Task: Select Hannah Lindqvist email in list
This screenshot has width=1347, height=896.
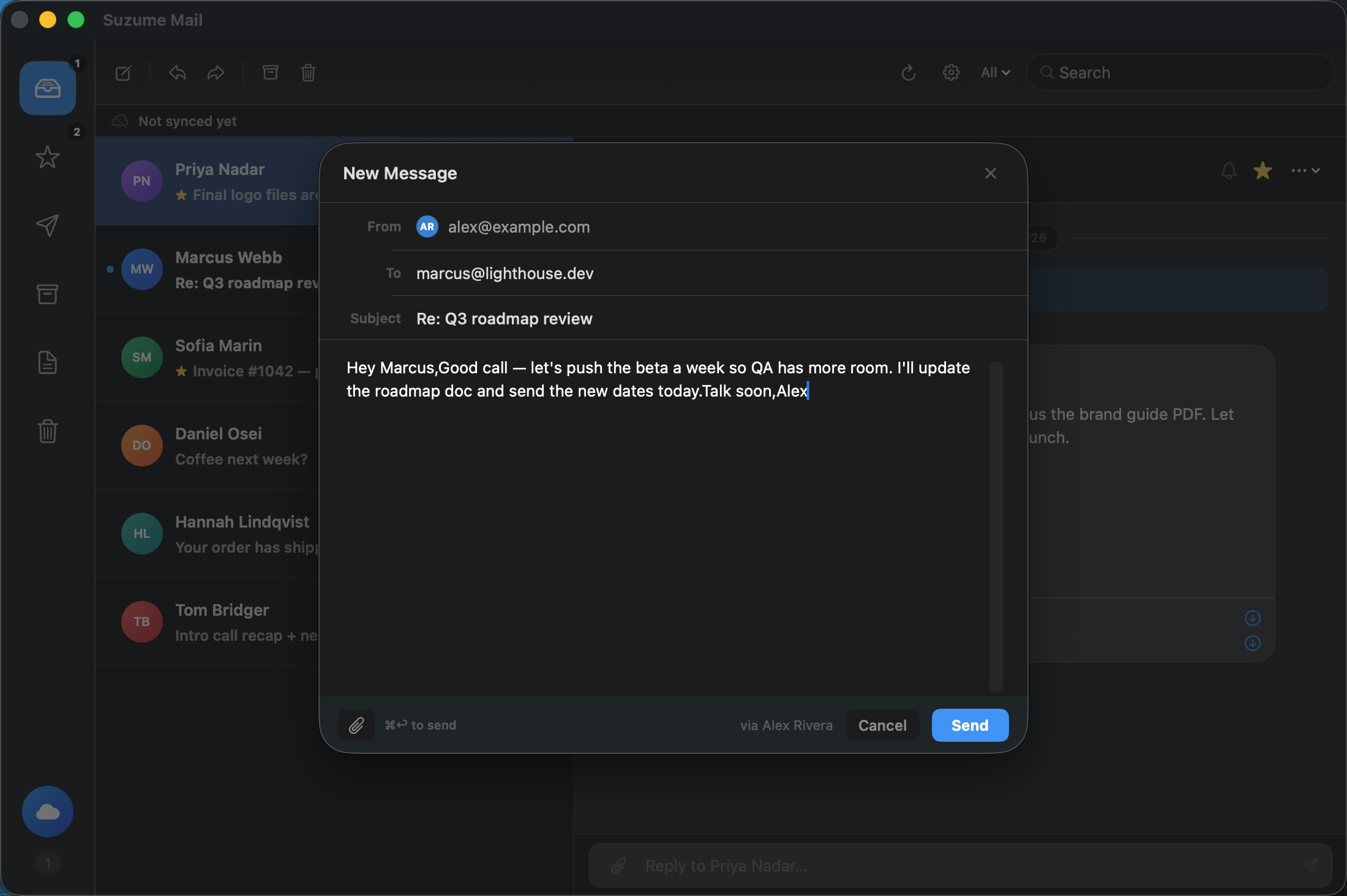Action: point(208,534)
